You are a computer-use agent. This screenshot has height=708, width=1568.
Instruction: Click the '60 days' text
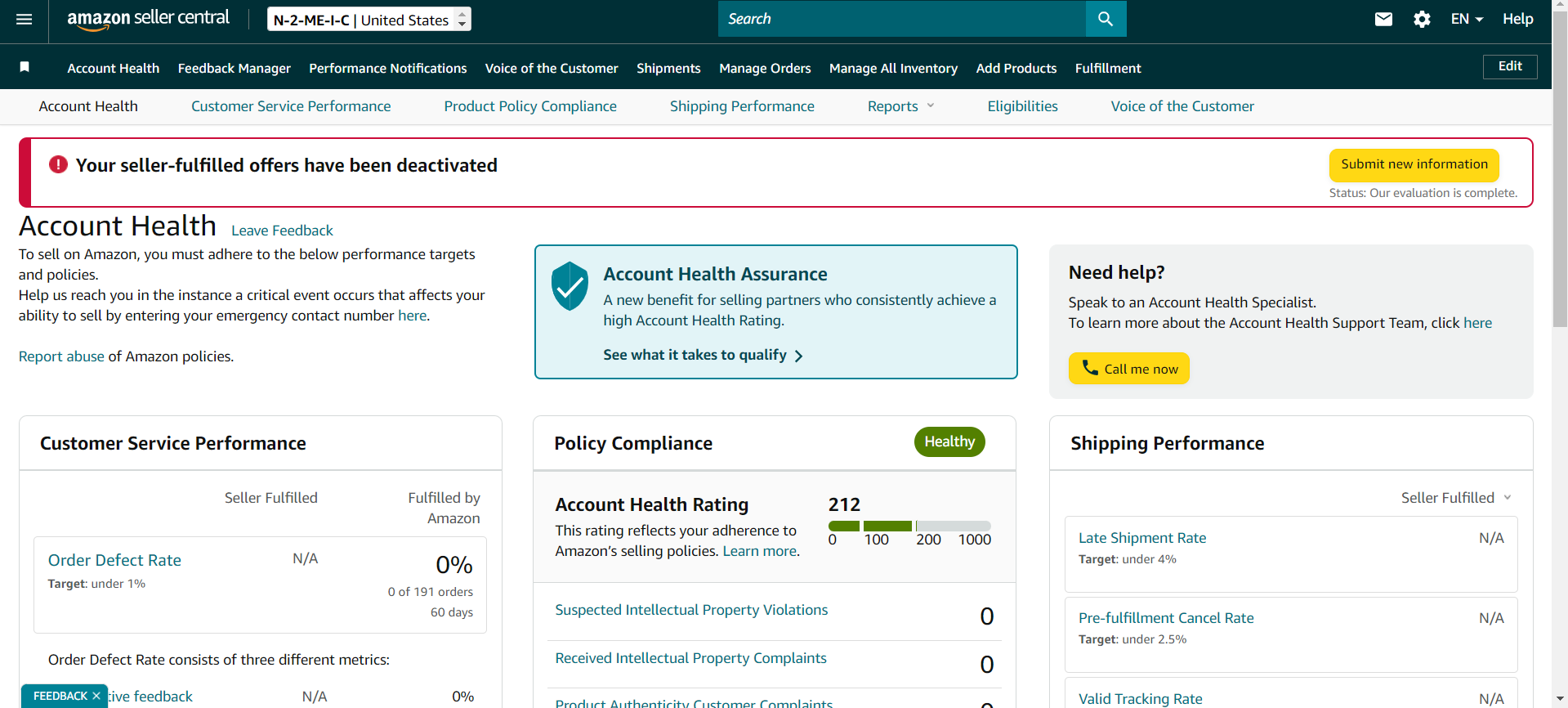click(x=452, y=612)
